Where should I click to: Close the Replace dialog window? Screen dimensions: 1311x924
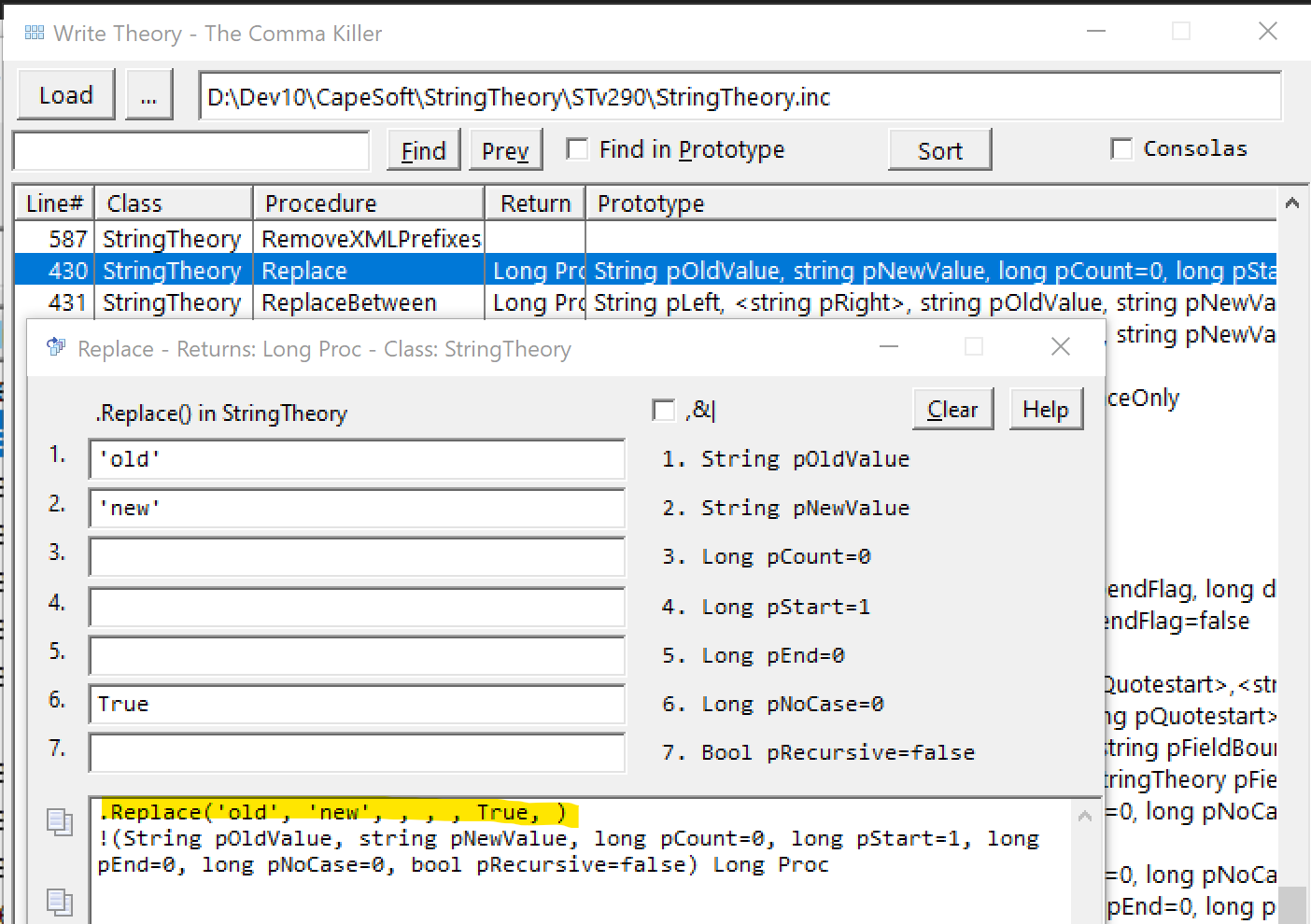[x=1060, y=347]
